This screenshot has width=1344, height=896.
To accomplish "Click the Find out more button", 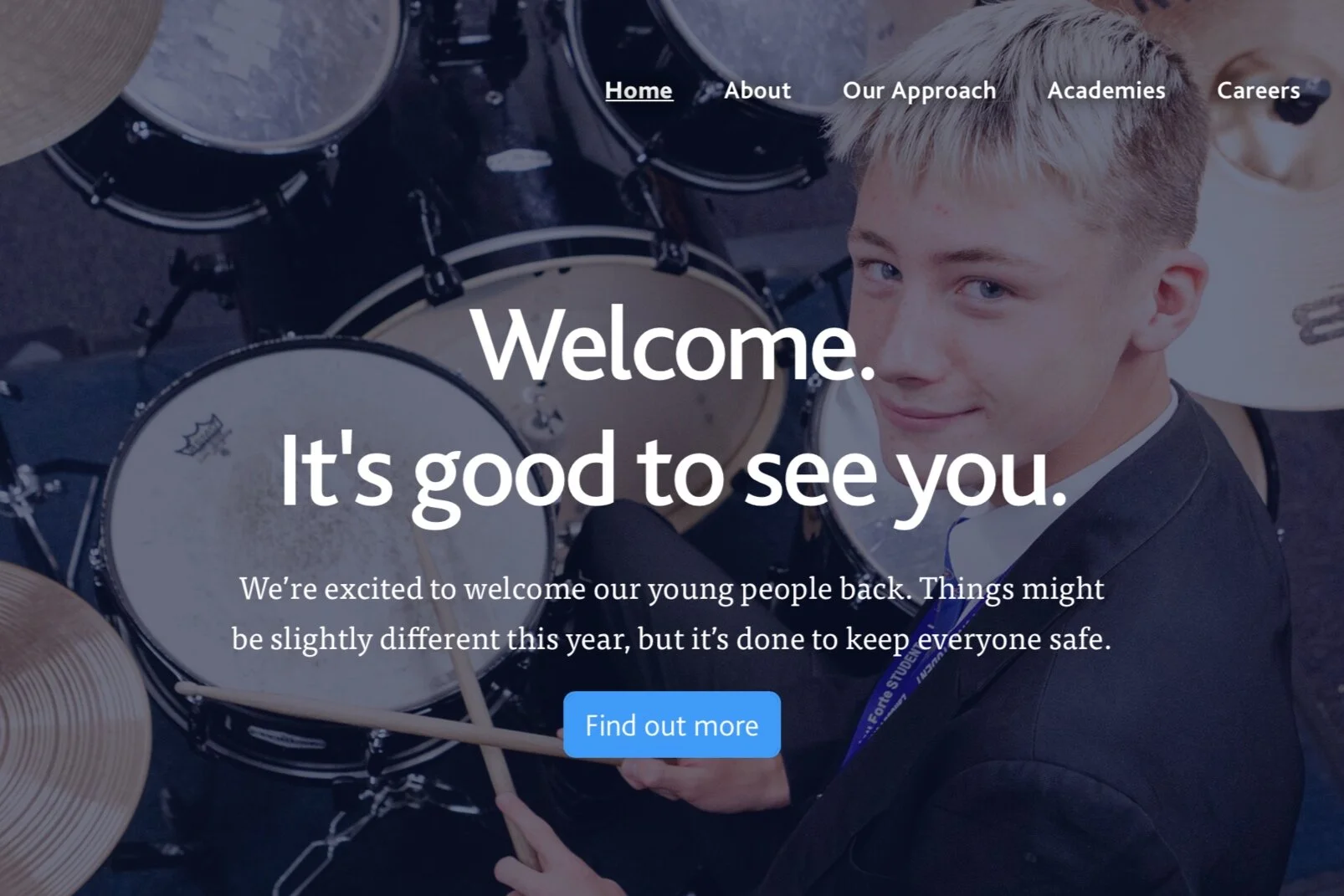I will [x=672, y=724].
